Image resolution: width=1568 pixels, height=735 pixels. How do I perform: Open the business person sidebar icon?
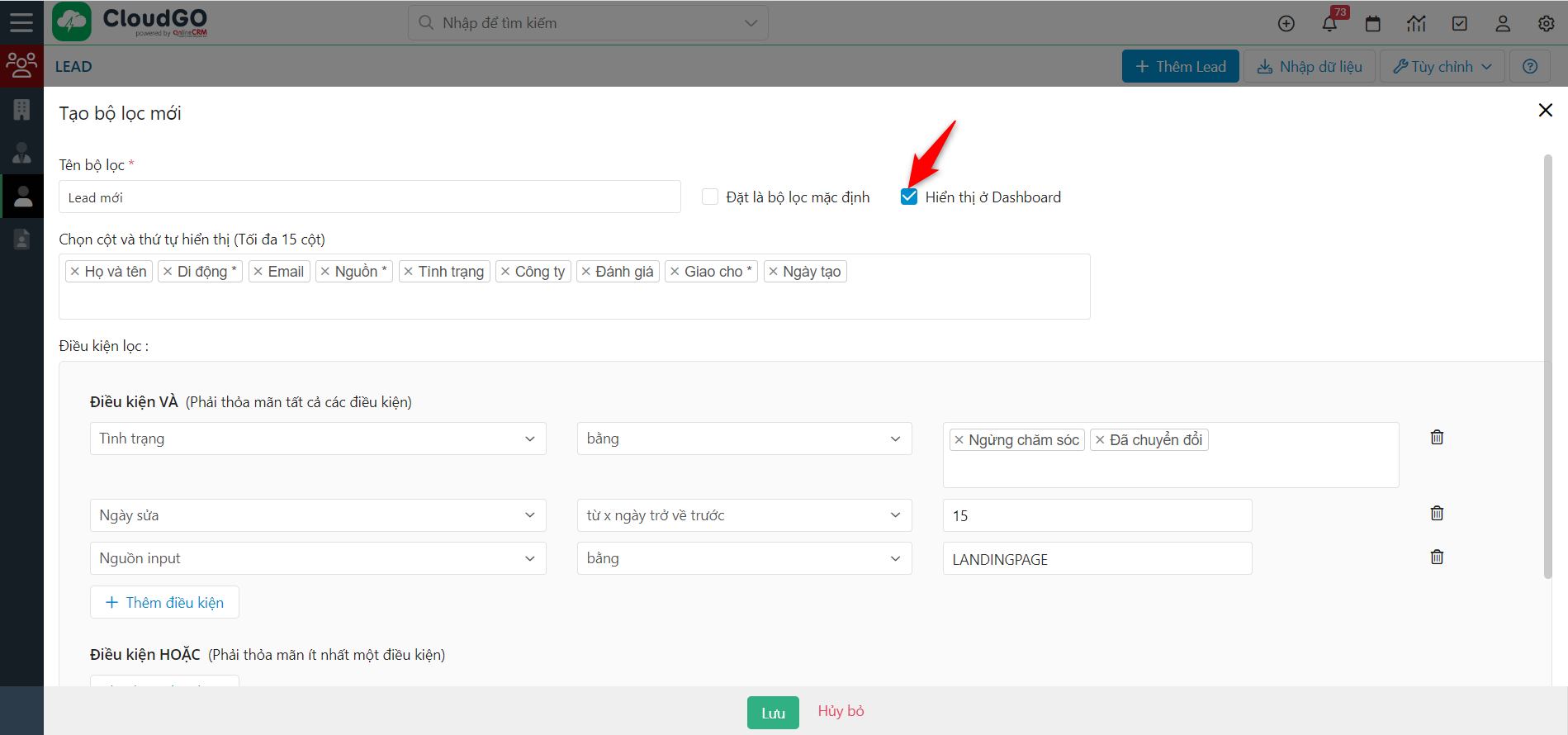click(x=21, y=153)
